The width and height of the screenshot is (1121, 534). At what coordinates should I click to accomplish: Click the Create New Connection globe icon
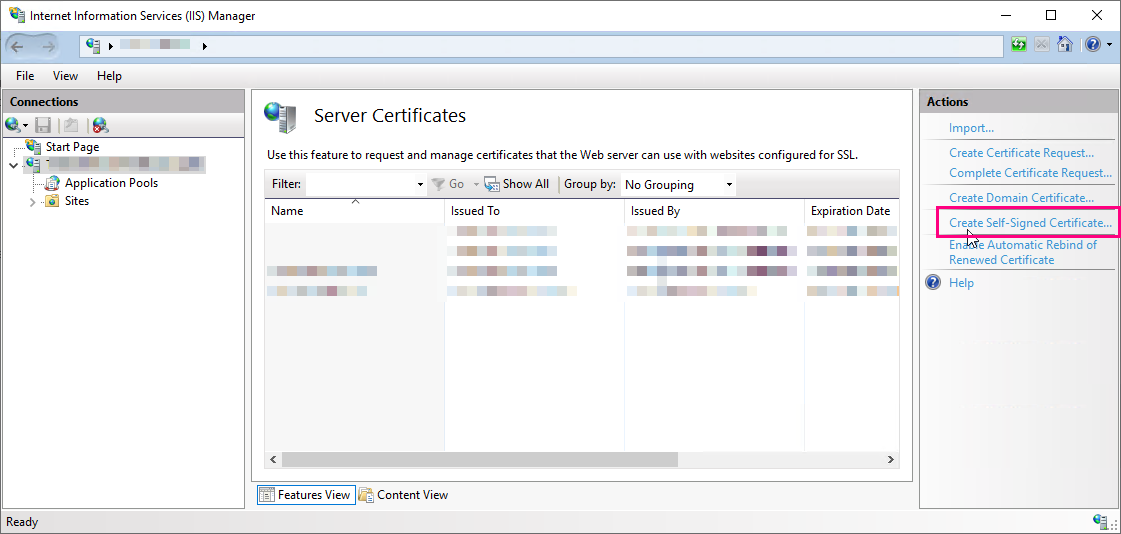pyautogui.click(x=13, y=125)
